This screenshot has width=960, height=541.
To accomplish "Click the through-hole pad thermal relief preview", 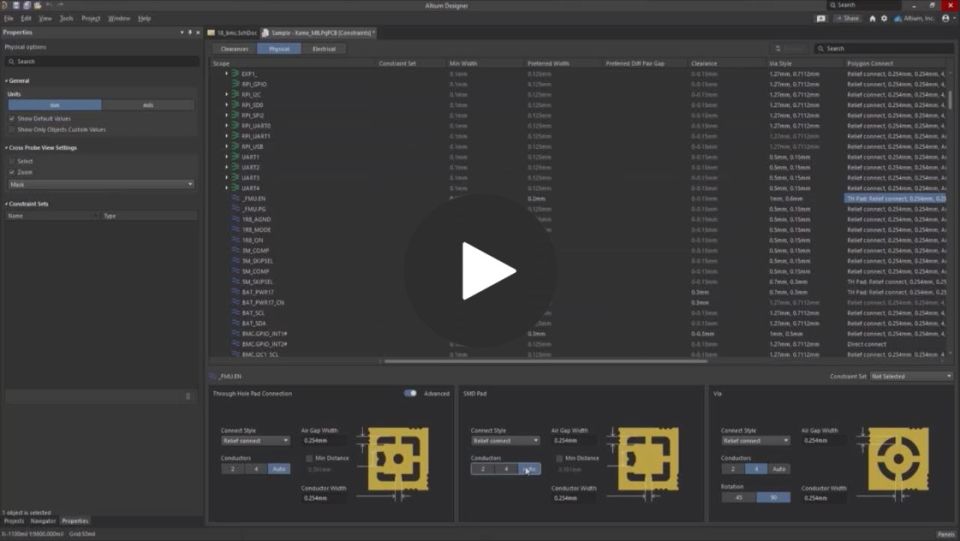I will (x=398, y=459).
